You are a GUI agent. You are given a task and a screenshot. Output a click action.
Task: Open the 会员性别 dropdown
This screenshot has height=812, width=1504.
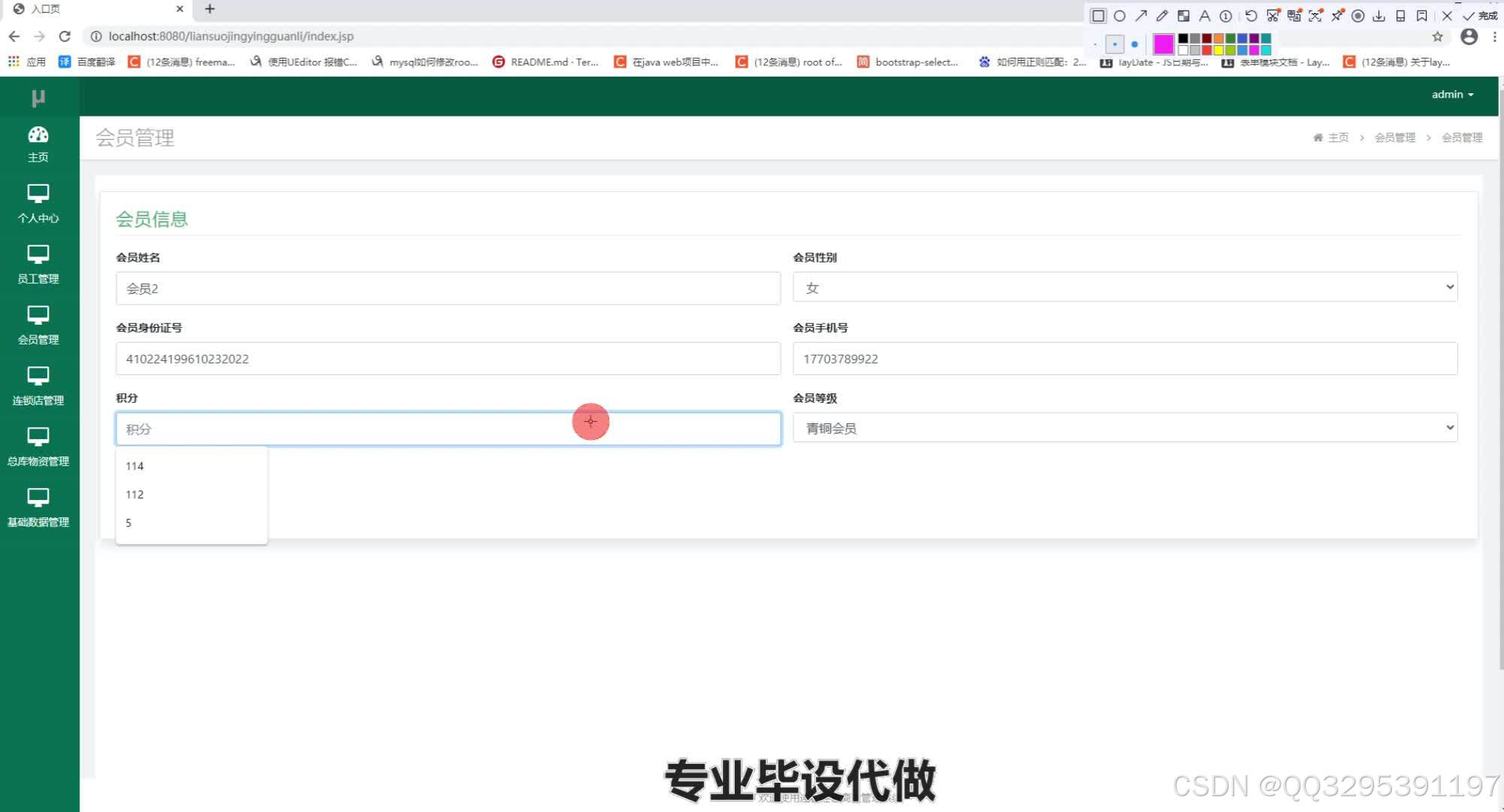tap(1125, 287)
